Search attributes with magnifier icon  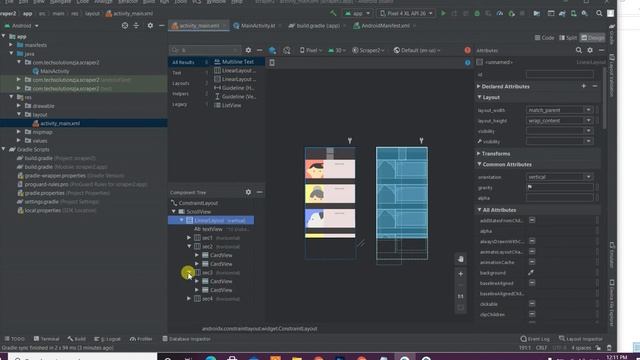coord(579,50)
